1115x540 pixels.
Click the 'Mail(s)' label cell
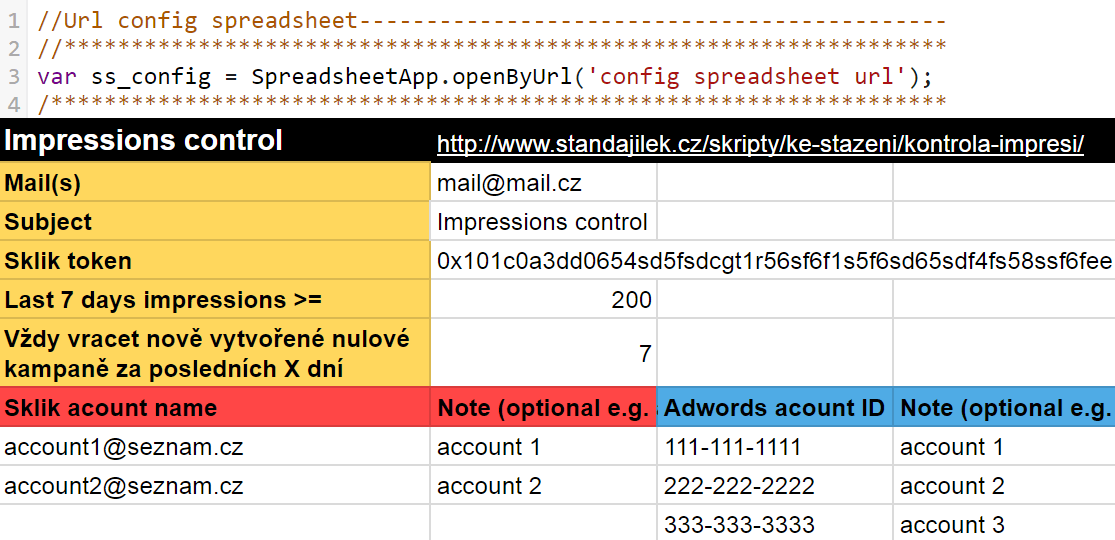215,183
